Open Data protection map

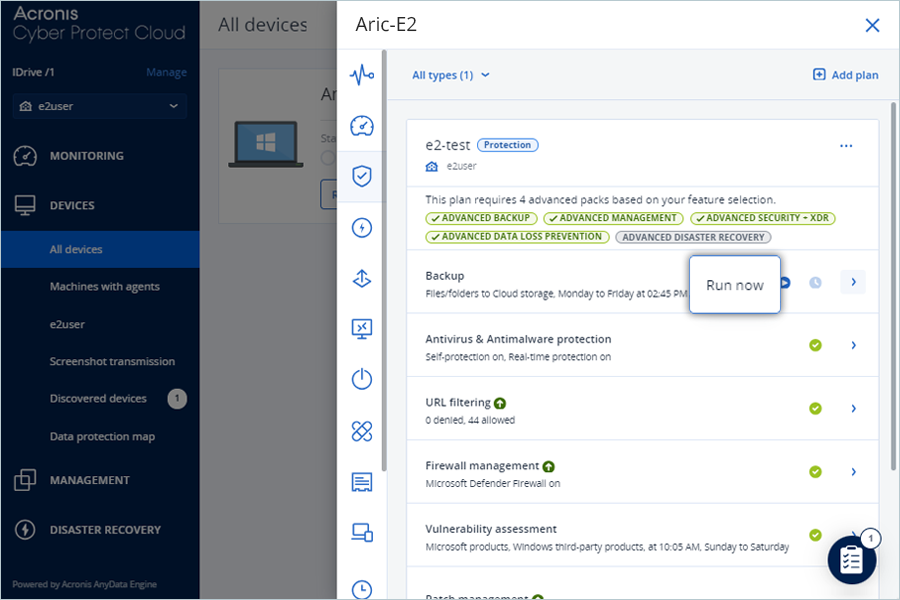(x=102, y=436)
